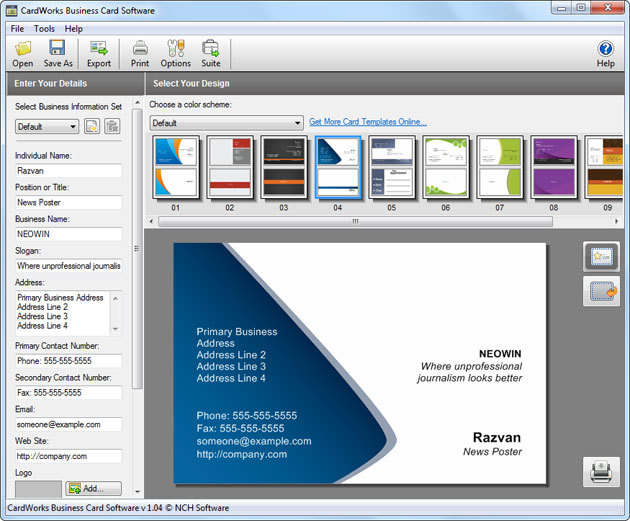Follow the Get More Card Templates Online link
The height and width of the screenshot is (521, 630).
pyautogui.click(x=368, y=122)
